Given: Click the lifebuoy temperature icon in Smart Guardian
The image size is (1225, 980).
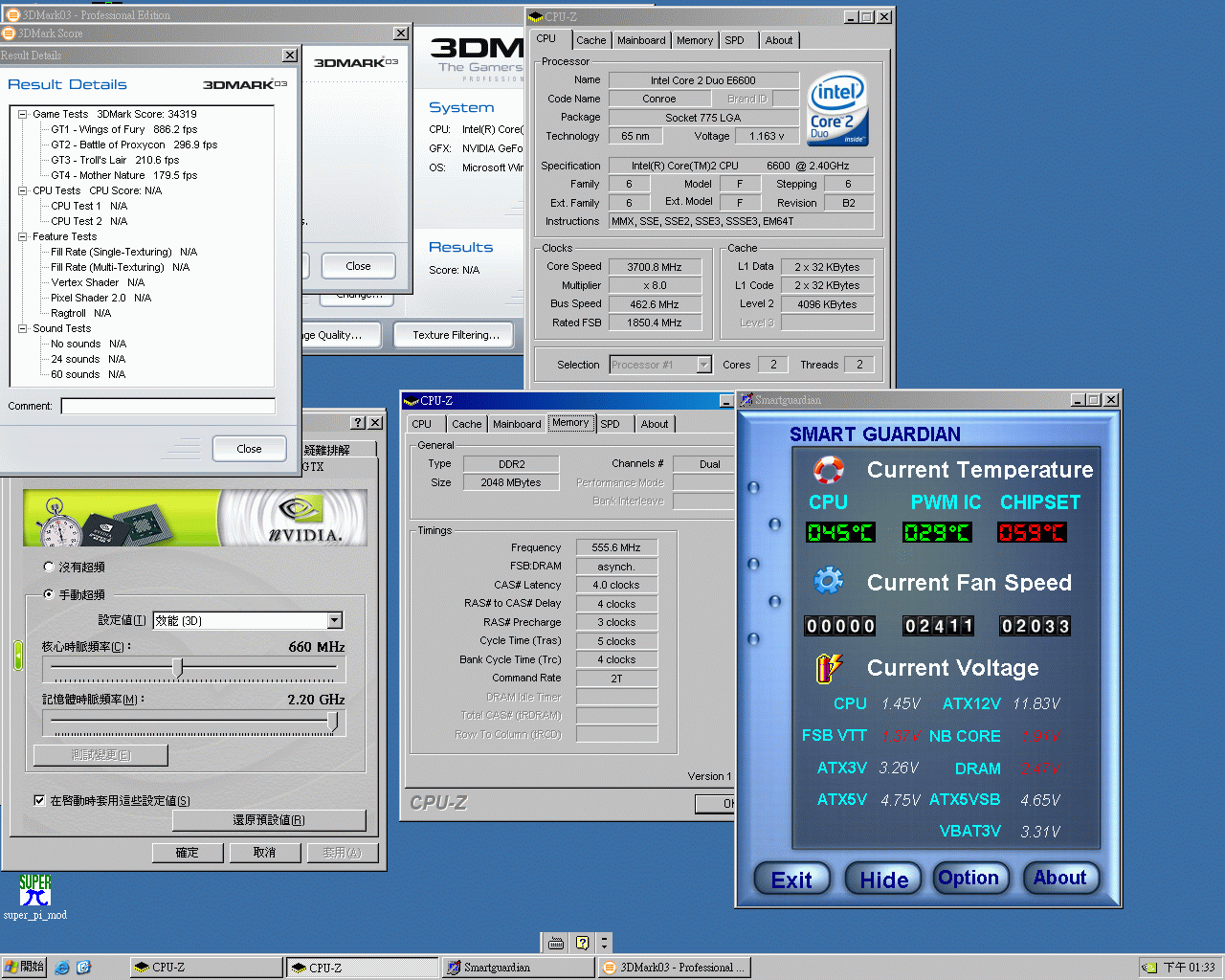Looking at the screenshot, I should point(828,470).
